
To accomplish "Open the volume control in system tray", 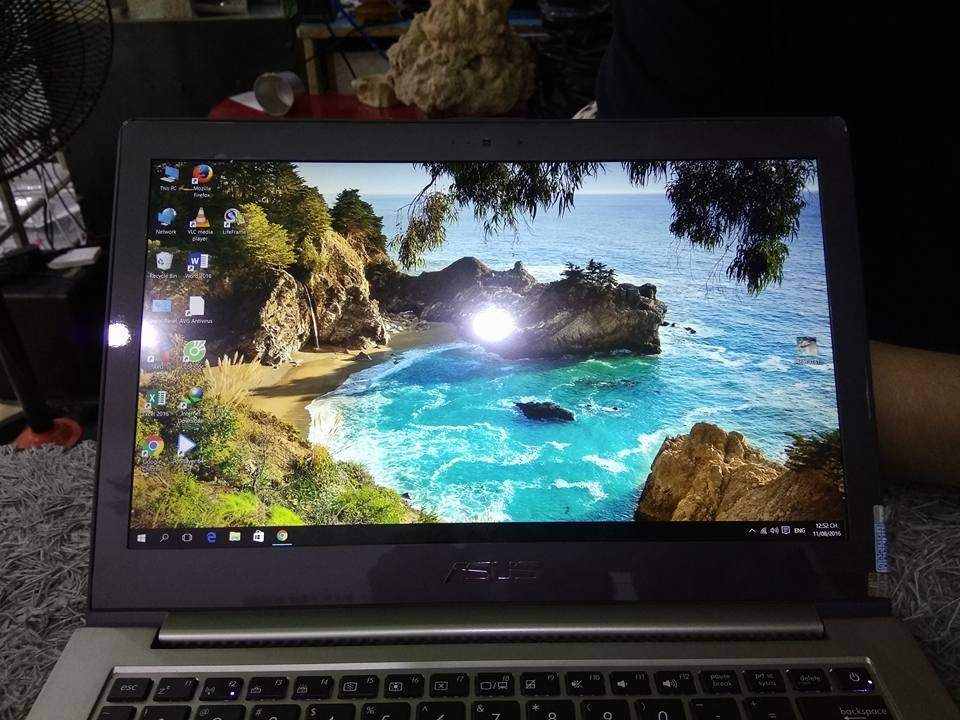I will 774,531.
